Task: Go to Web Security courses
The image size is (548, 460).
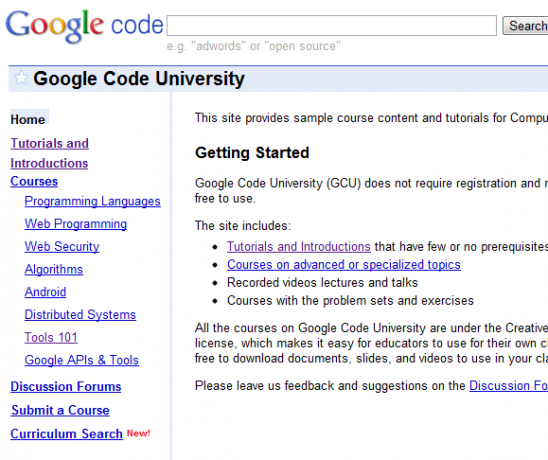Action: pos(62,246)
